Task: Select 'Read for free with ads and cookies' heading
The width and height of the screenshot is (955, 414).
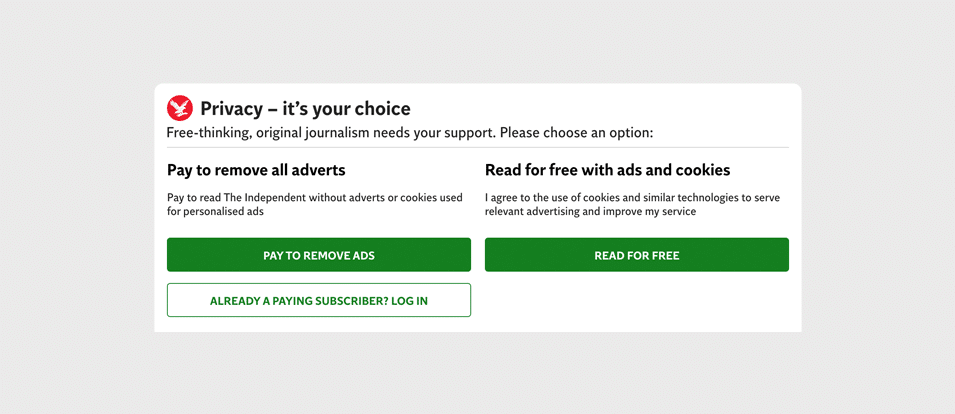Action: [607, 170]
